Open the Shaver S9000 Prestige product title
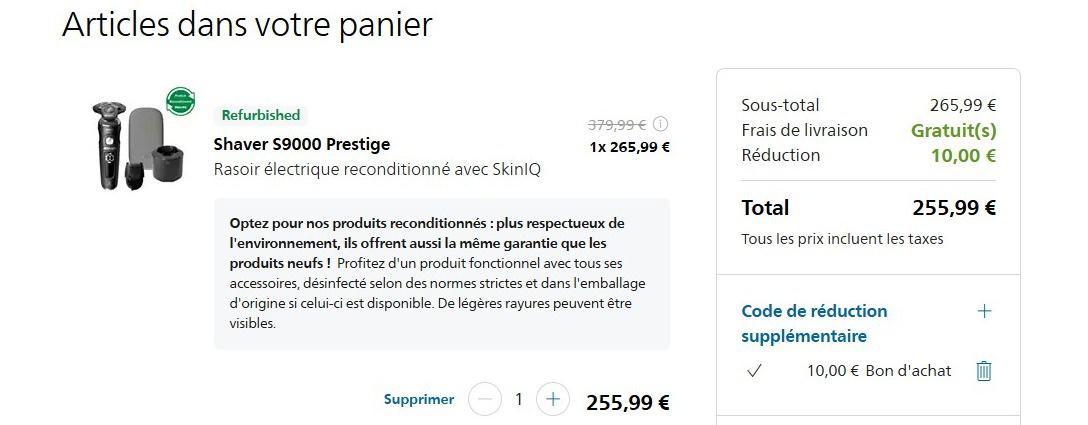The image size is (1088, 425). [x=302, y=144]
